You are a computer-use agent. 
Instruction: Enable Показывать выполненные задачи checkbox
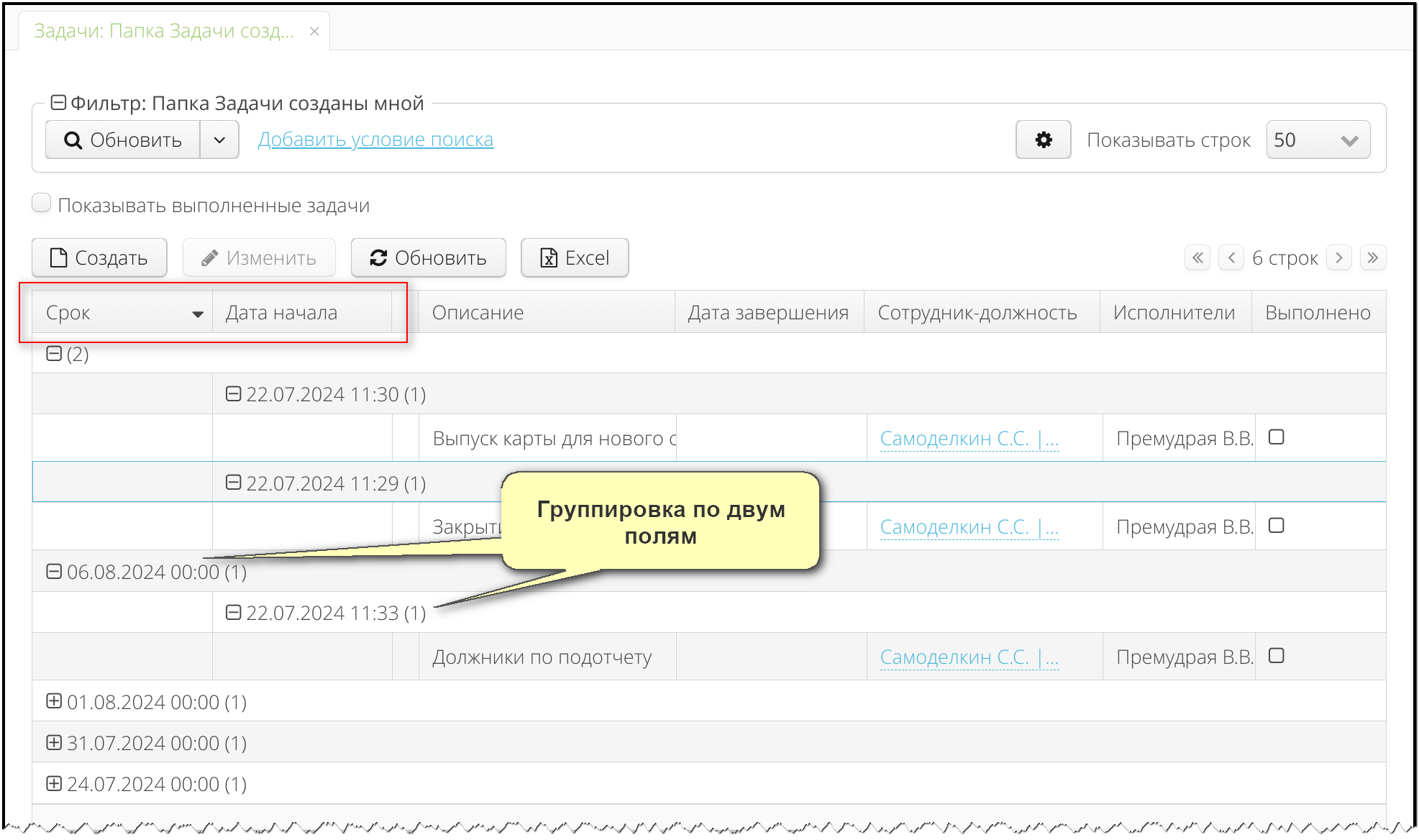(41, 203)
